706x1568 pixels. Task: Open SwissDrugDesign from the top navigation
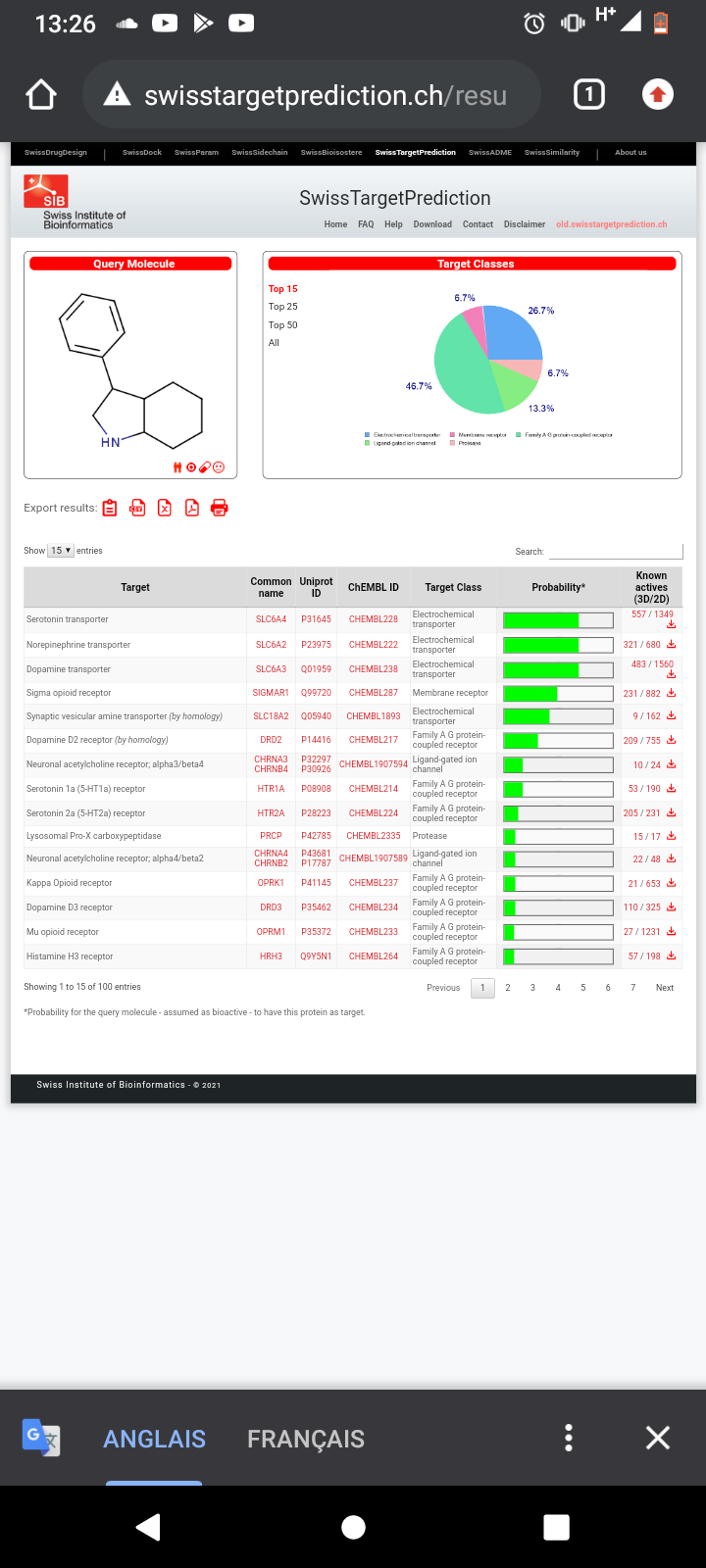coord(56,153)
